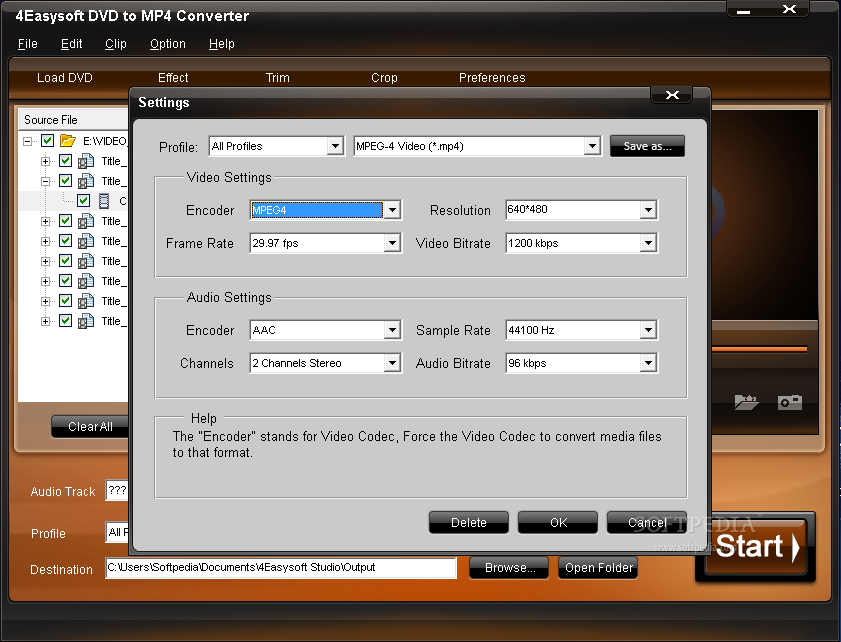Expand the Resolution 640*480 dropdown
The height and width of the screenshot is (642, 841).
pyautogui.click(x=648, y=210)
